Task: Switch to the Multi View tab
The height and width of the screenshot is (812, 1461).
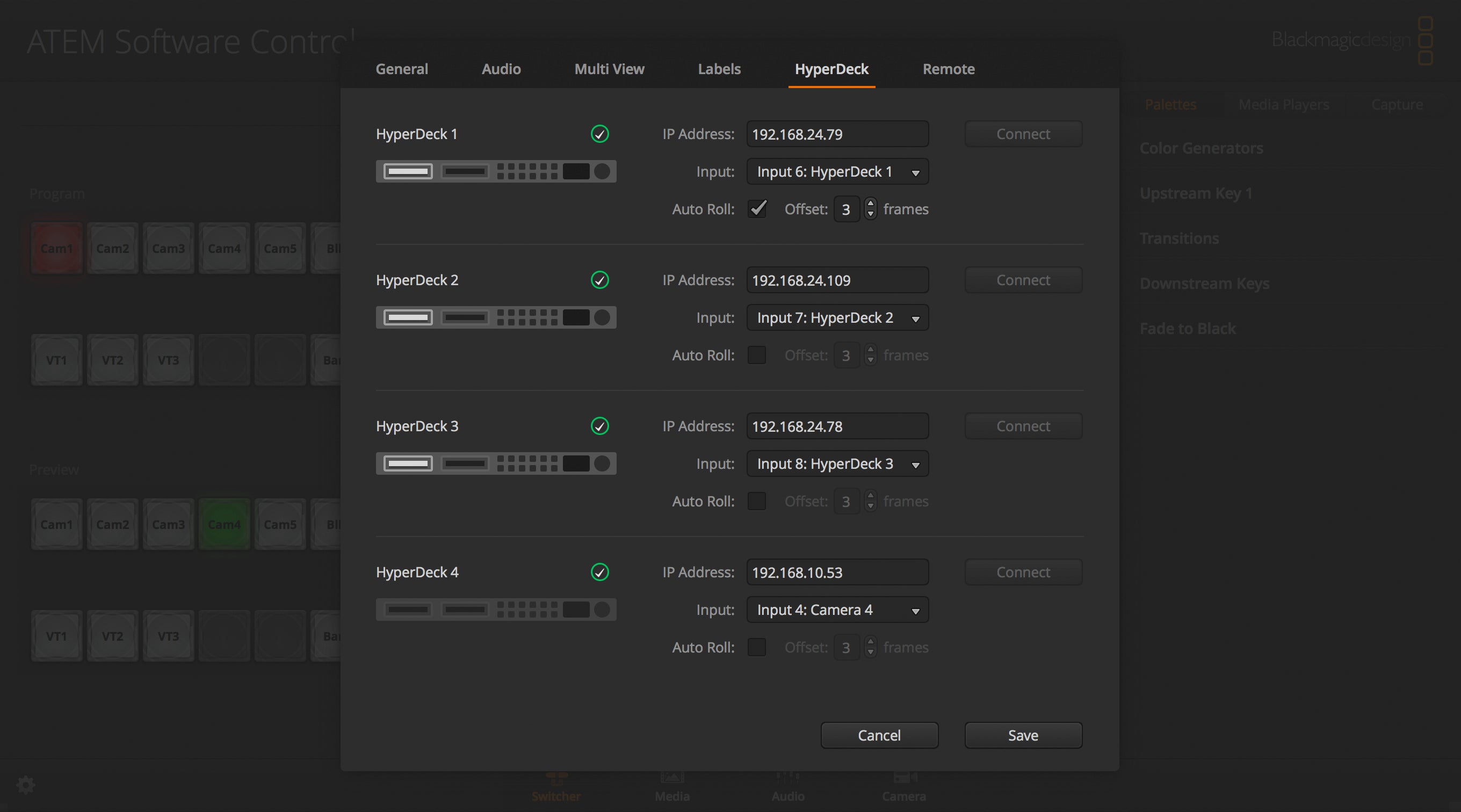Action: tap(609, 69)
